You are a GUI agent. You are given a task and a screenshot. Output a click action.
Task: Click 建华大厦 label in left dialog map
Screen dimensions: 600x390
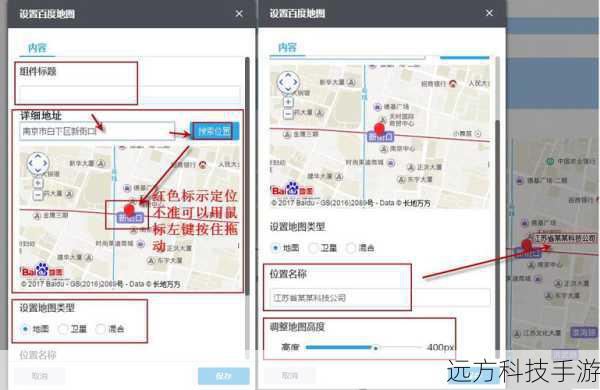coord(70,257)
